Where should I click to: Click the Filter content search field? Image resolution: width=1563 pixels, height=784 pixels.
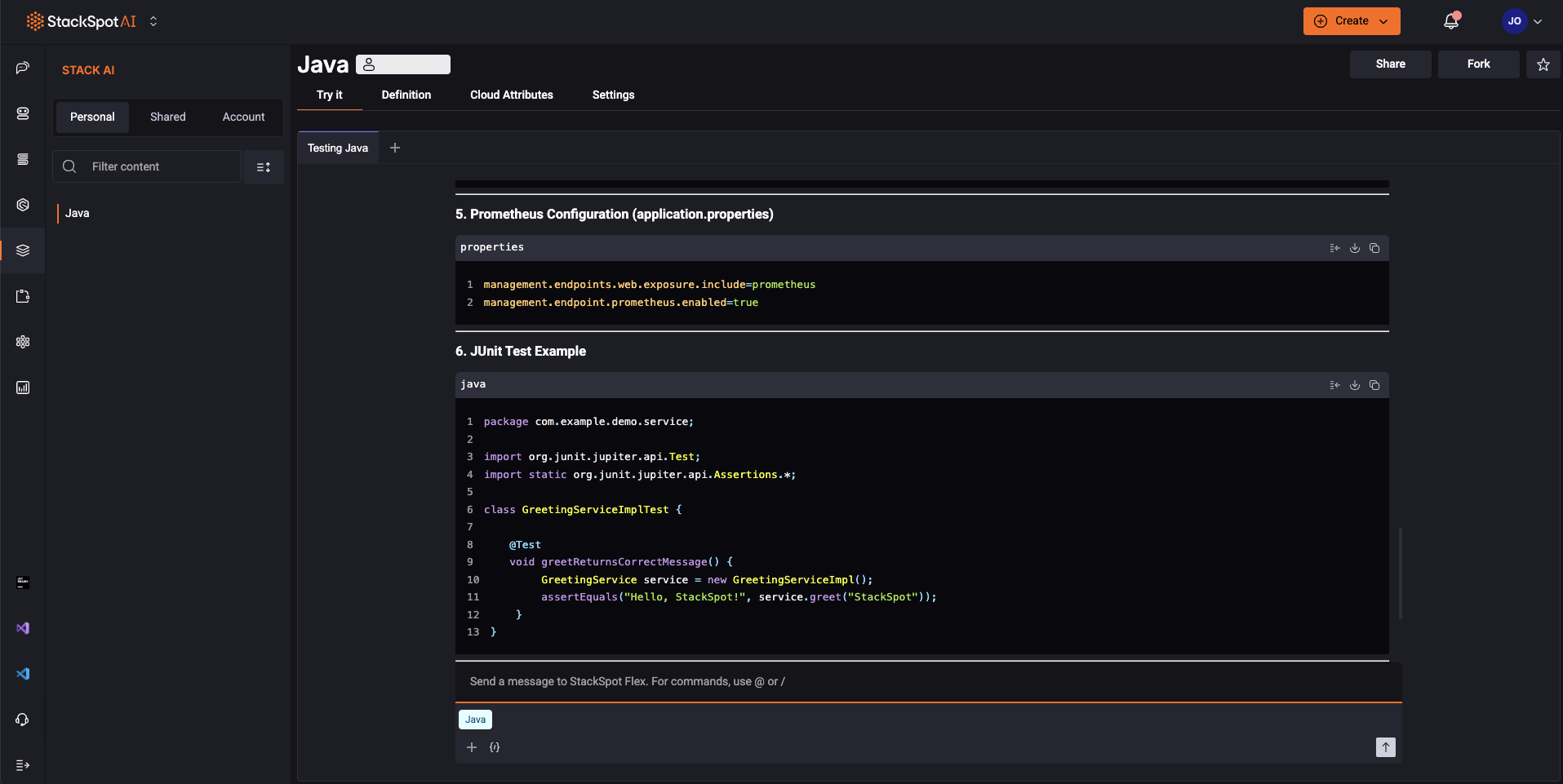click(x=147, y=166)
